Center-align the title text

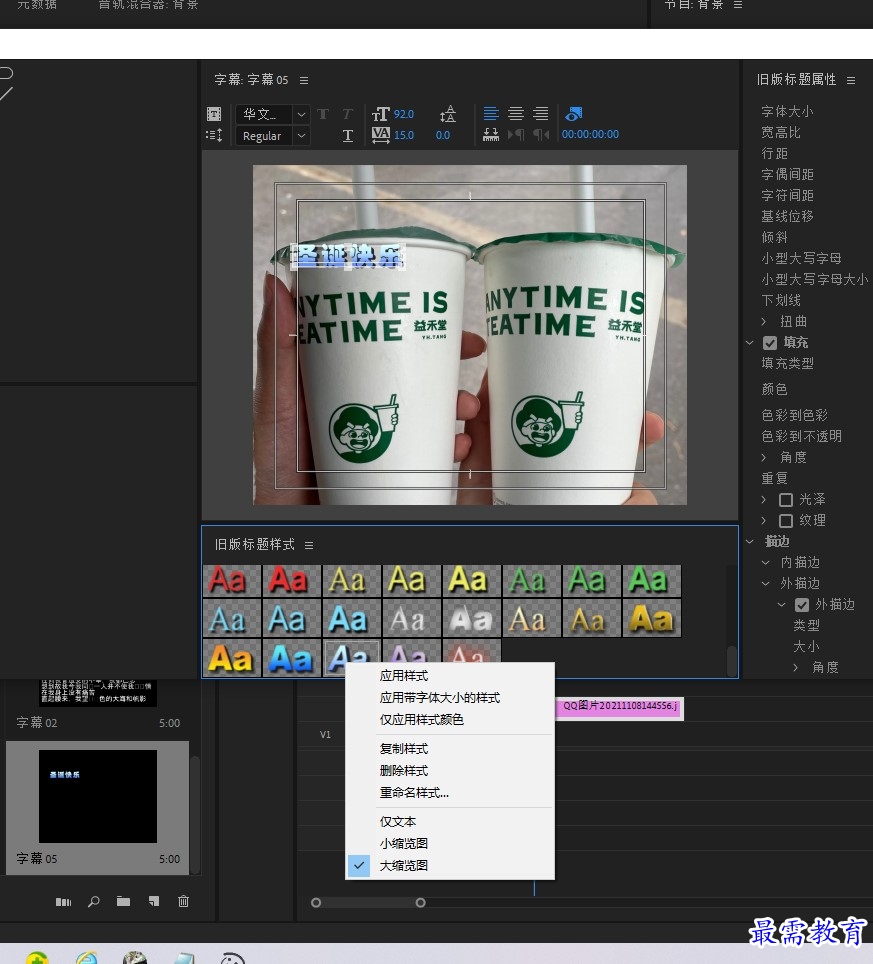[516, 114]
